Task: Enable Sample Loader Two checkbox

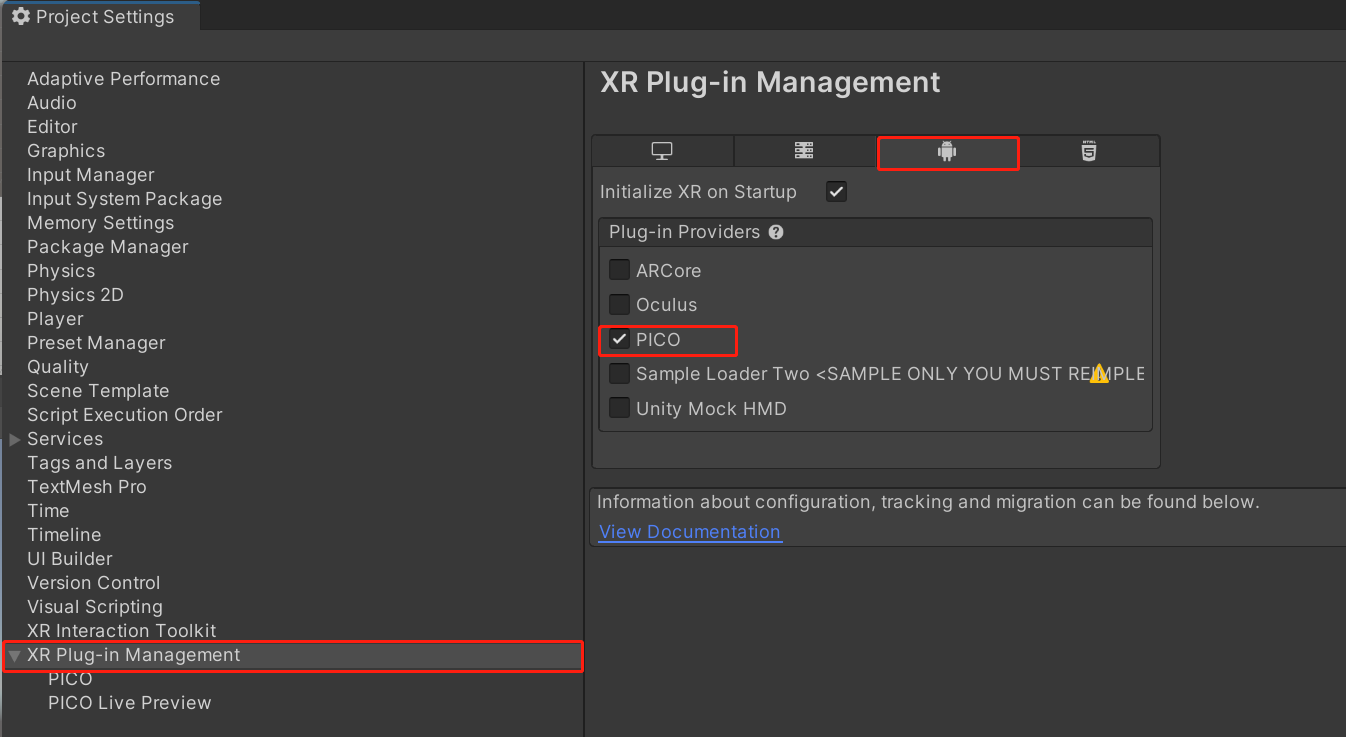Action: pyautogui.click(x=619, y=374)
